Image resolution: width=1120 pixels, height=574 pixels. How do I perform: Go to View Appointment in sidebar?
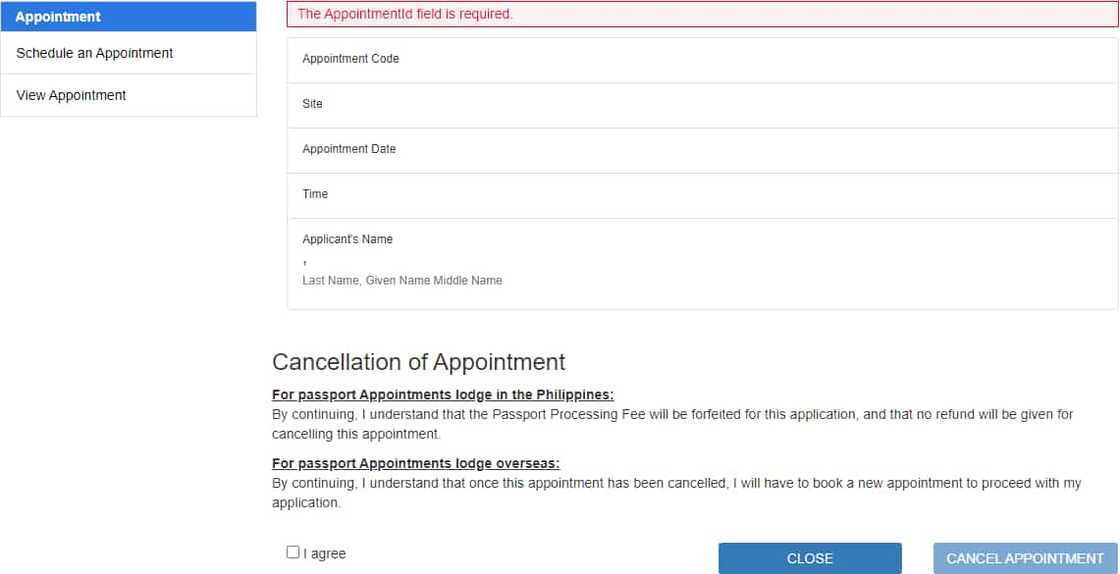click(71, 95)
